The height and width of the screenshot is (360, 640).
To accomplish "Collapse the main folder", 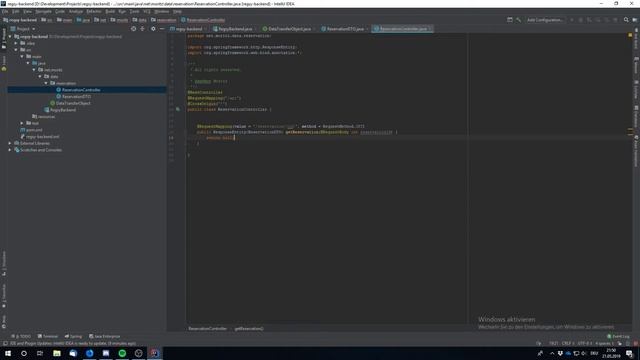I will (22, 56).
